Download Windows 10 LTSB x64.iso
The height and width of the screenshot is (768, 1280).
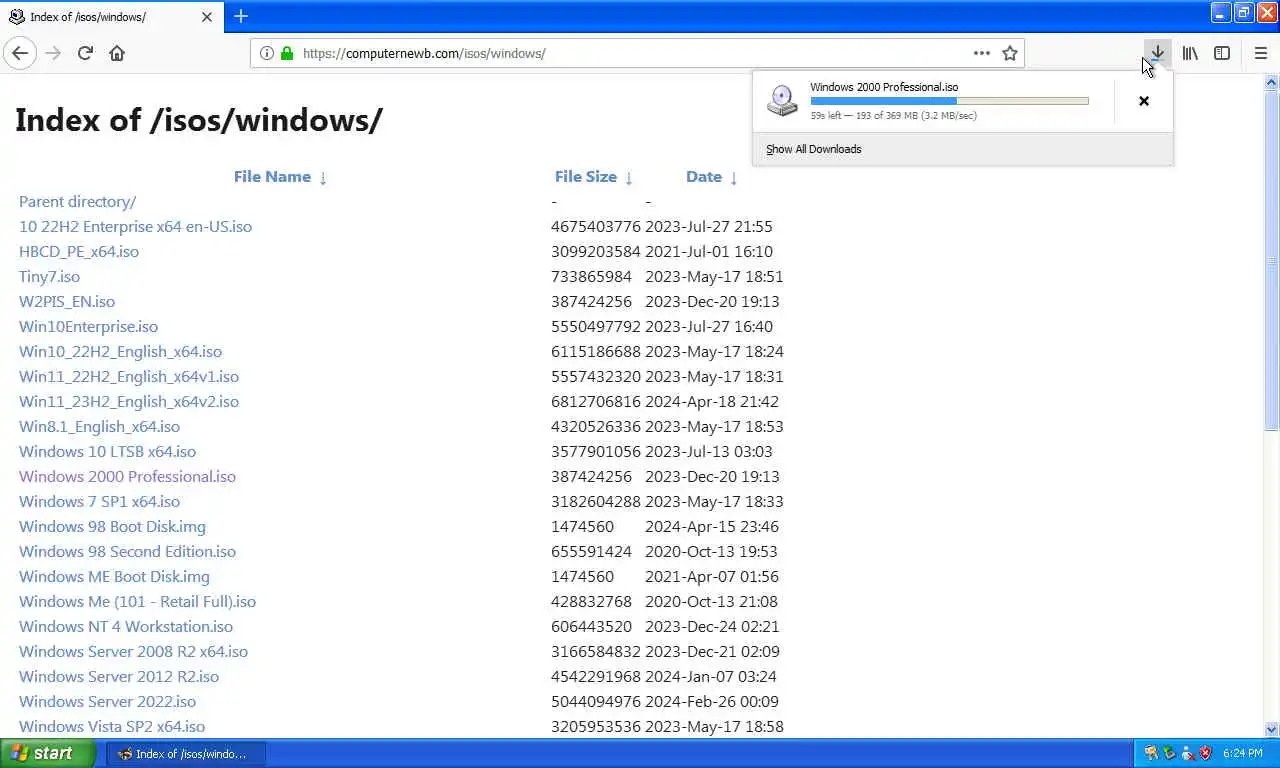coord(107,451)
